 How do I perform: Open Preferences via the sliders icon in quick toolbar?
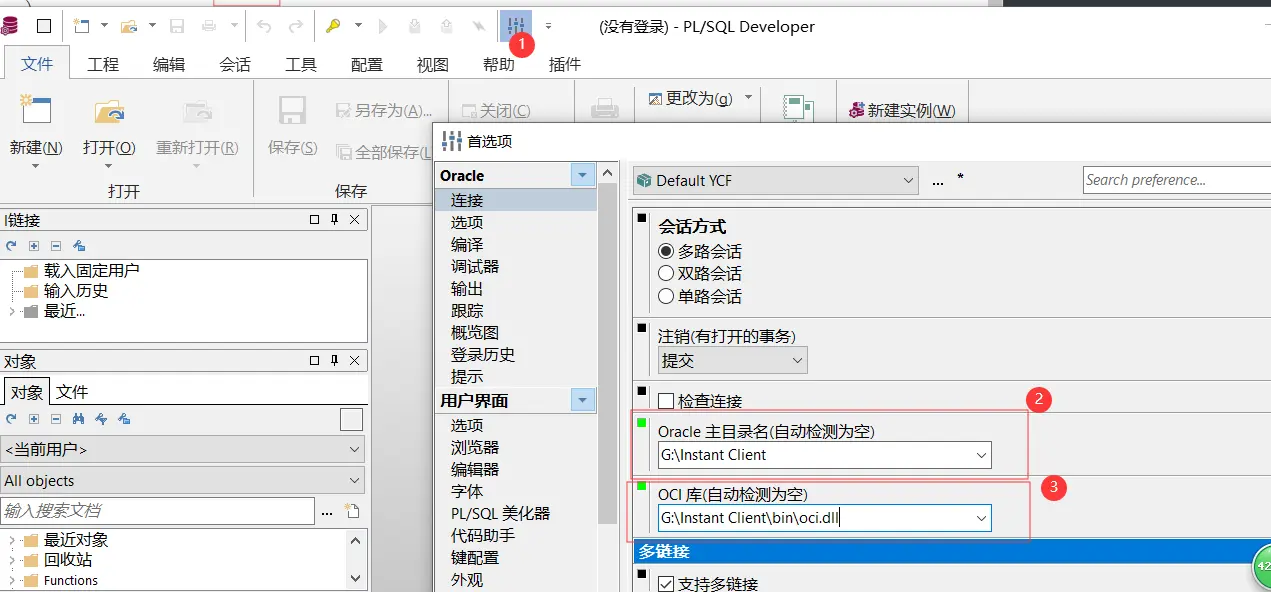[516, 25]
